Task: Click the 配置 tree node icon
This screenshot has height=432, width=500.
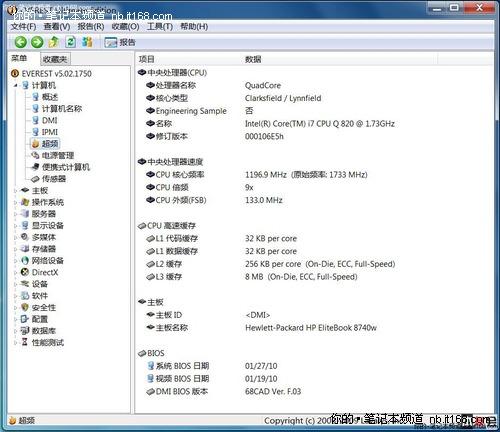Action: pos(25,319)
